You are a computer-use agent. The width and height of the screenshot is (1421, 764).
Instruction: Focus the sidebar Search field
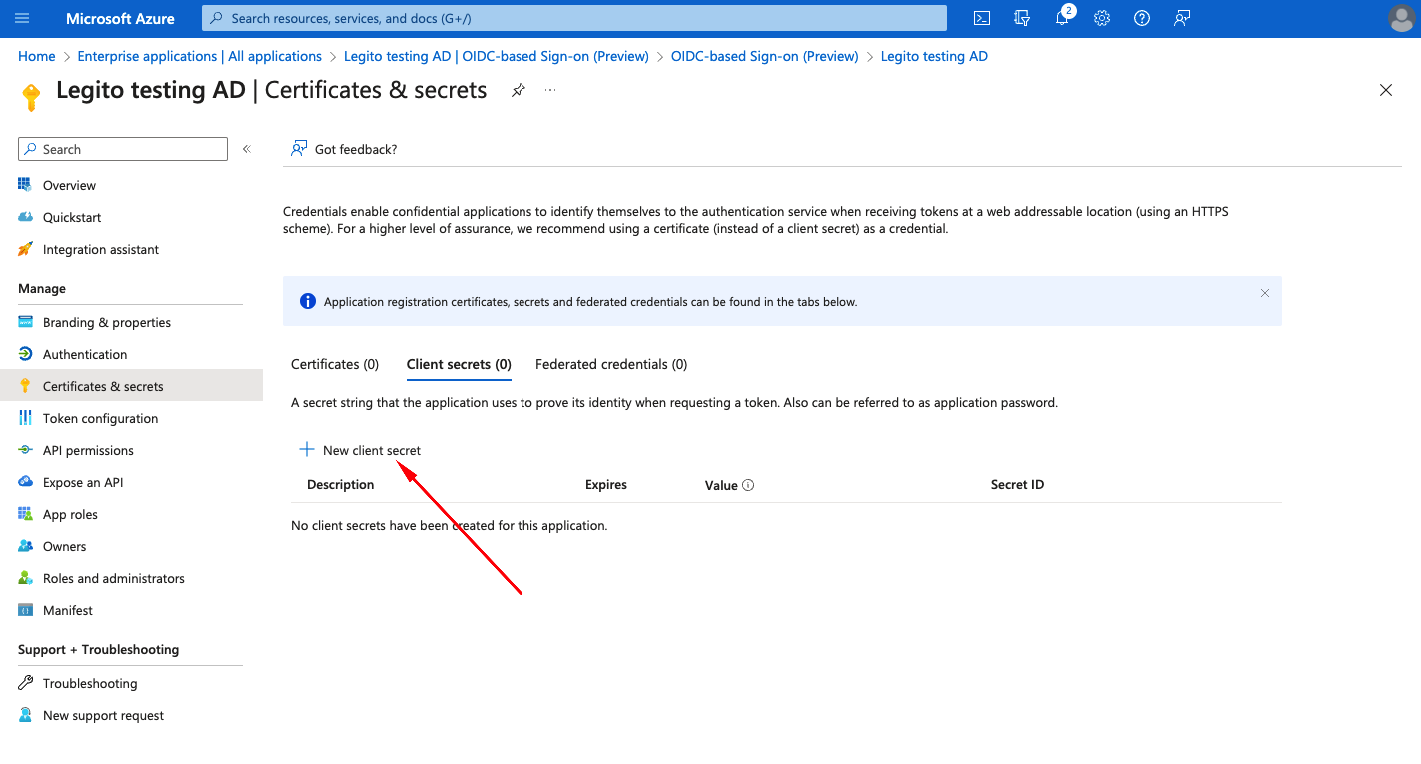pos(123,149)
